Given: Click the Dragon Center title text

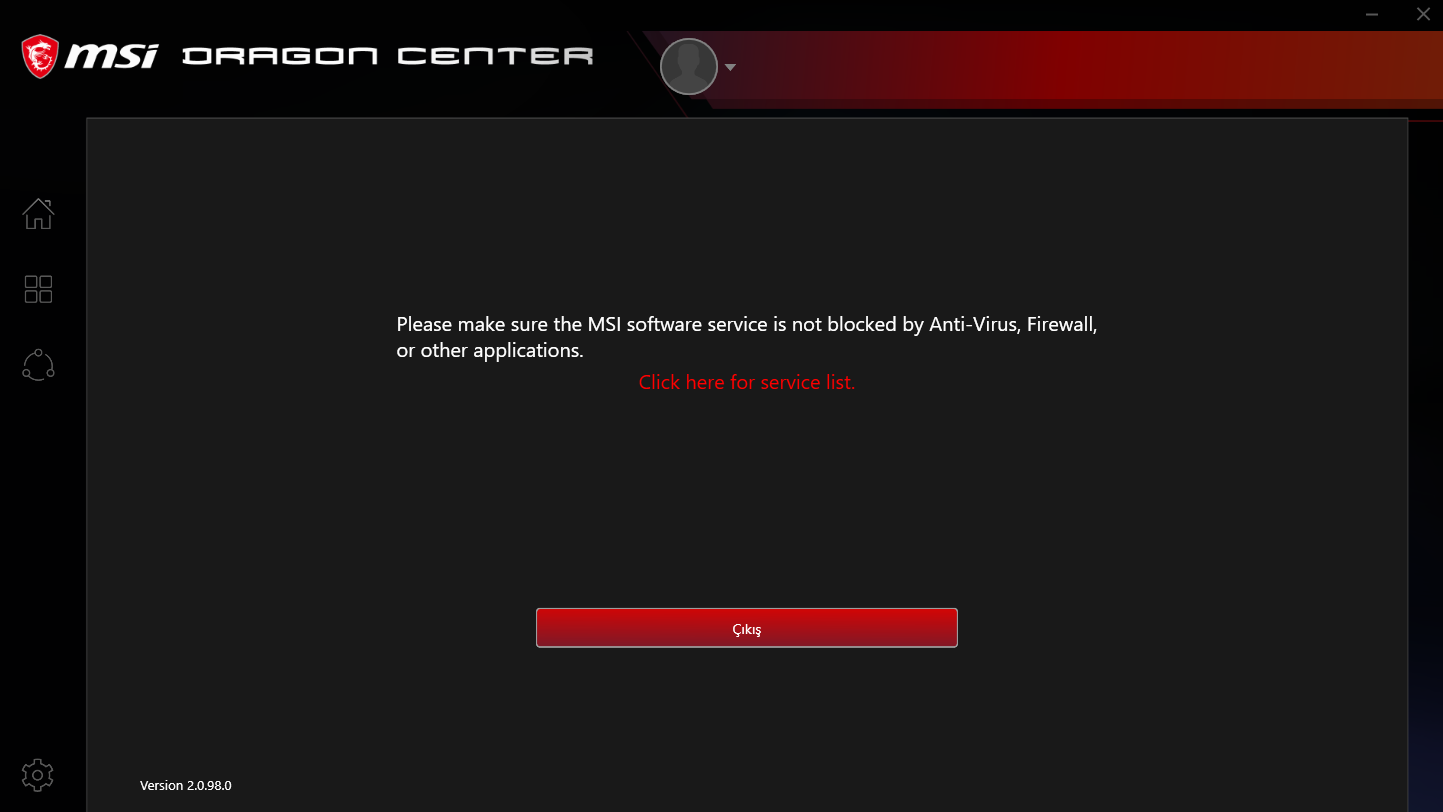Looking at the screenshot, I should (x=388, y=56).
